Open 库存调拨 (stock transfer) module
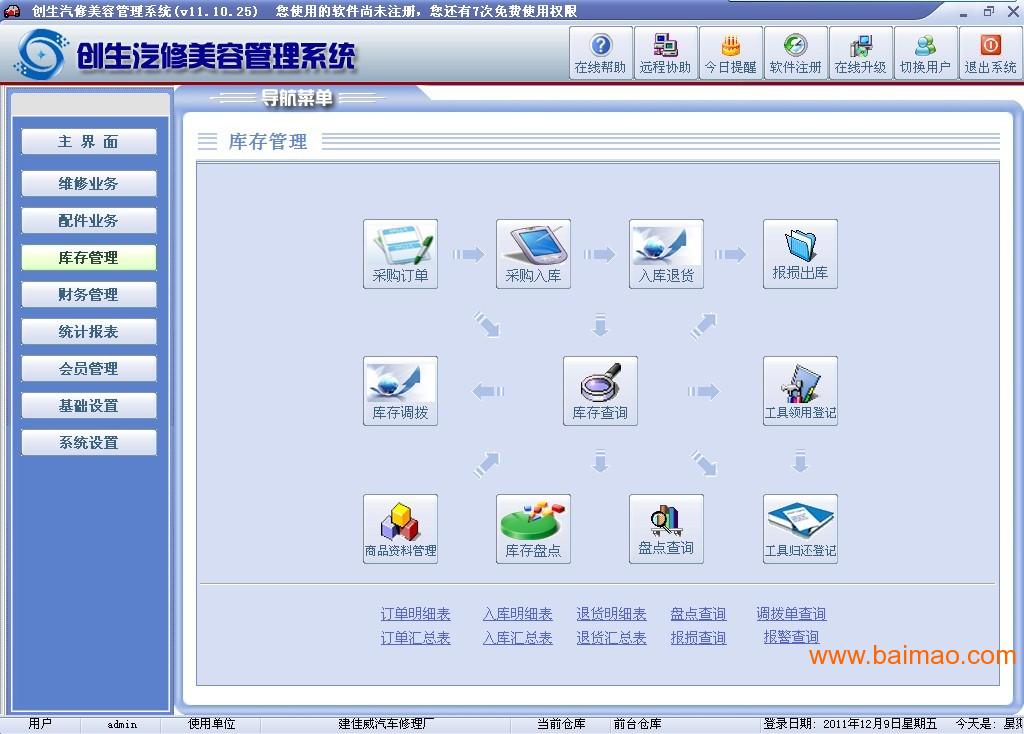Screen dimensions: 1024x734 pyautogui.click(x=400, y=391)
